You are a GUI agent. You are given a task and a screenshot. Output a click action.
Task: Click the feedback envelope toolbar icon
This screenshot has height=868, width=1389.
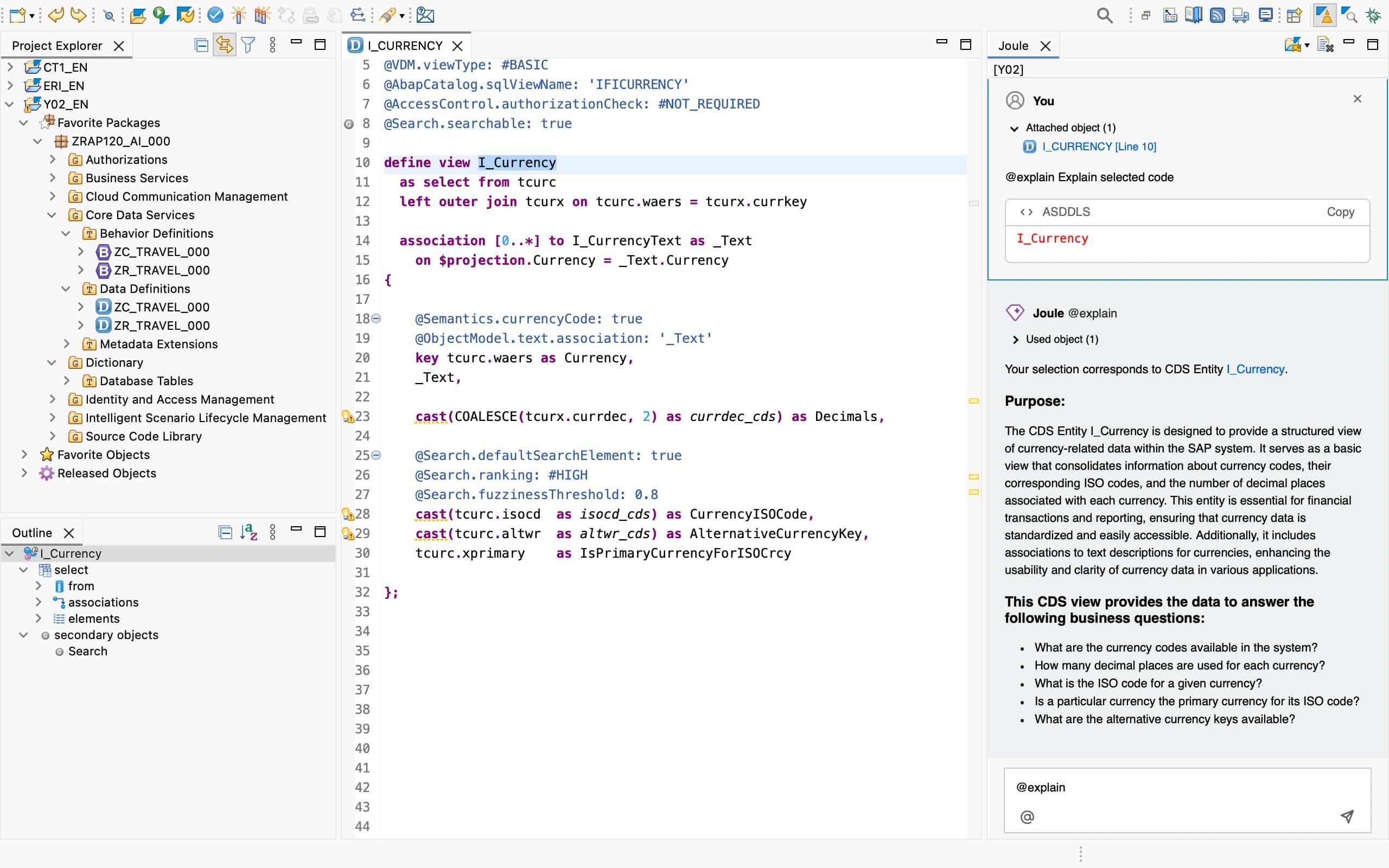coord(425,15)
